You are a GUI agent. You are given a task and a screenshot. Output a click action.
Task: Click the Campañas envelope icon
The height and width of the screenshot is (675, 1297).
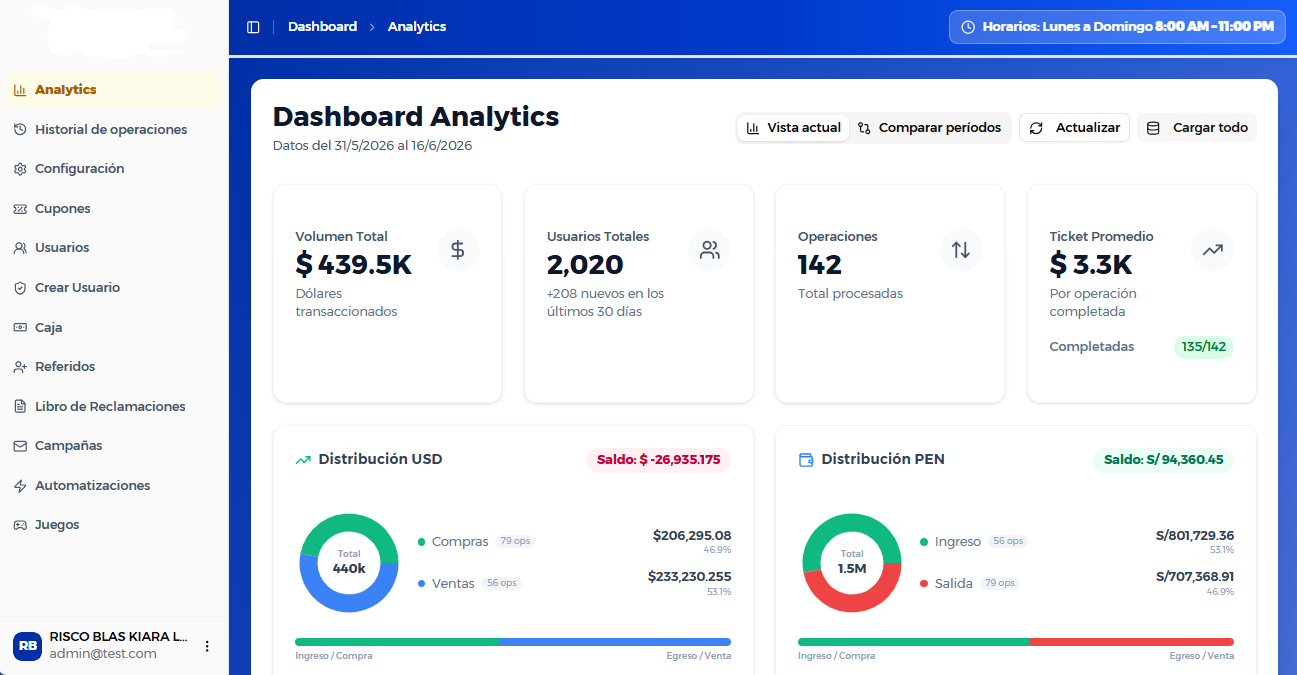point(20,446)
